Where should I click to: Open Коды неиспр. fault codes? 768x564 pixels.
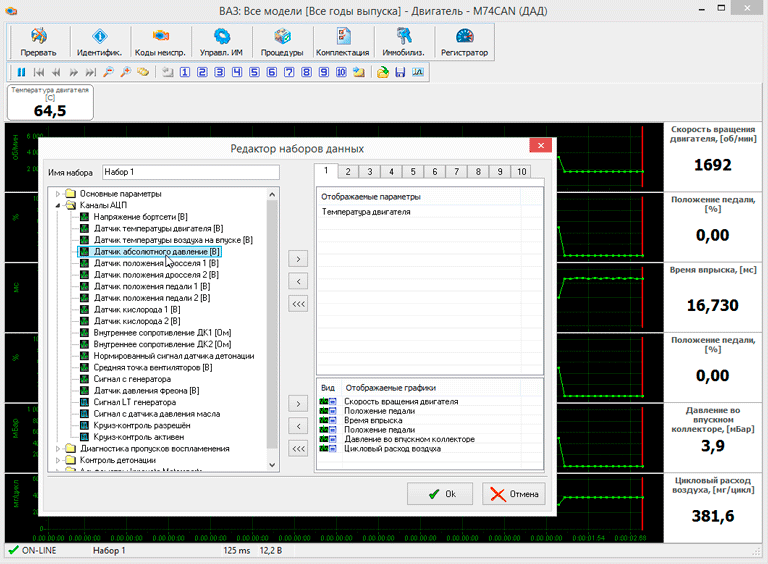[160, 41]
